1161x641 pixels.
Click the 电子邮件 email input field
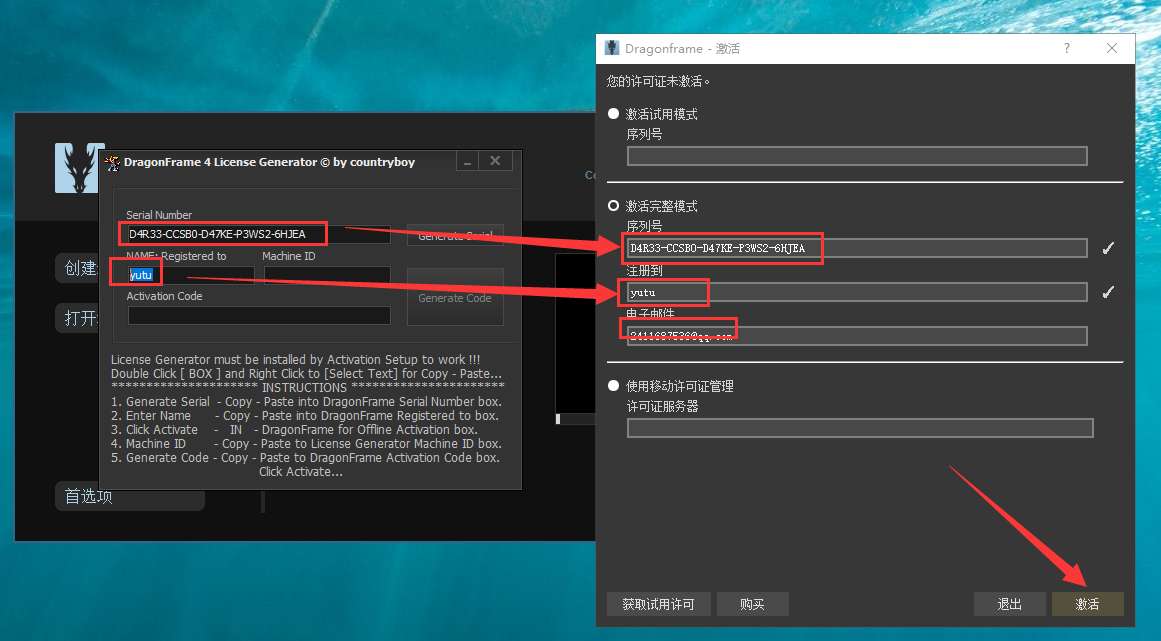[857, 336]
